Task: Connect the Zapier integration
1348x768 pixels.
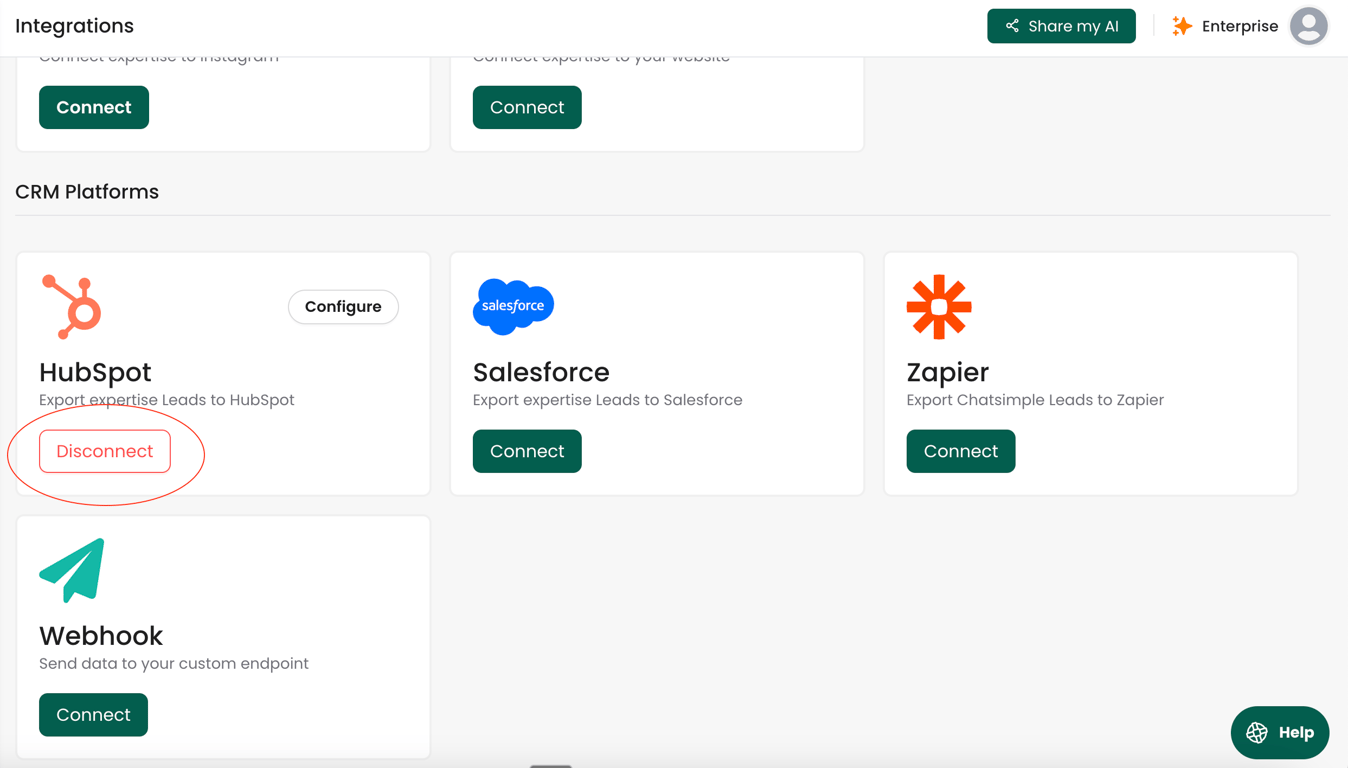Action: point(961,451)
